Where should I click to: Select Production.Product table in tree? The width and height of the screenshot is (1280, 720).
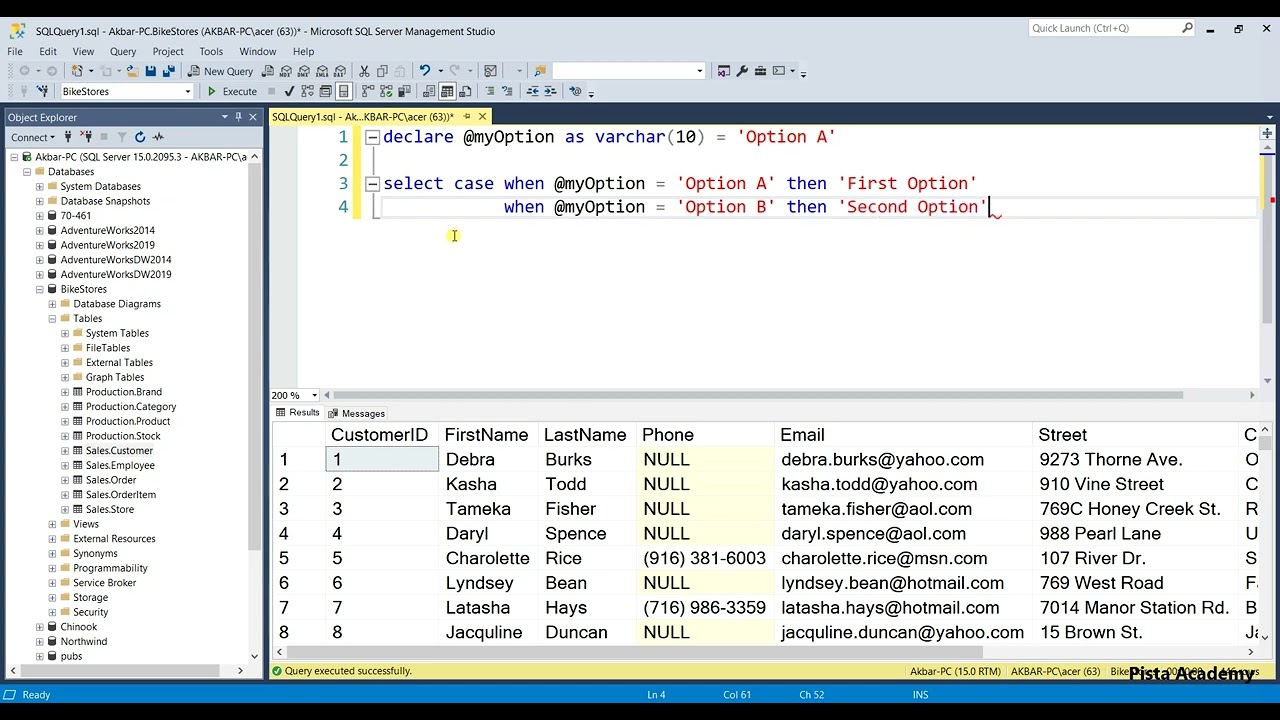[x=128, y=421]
